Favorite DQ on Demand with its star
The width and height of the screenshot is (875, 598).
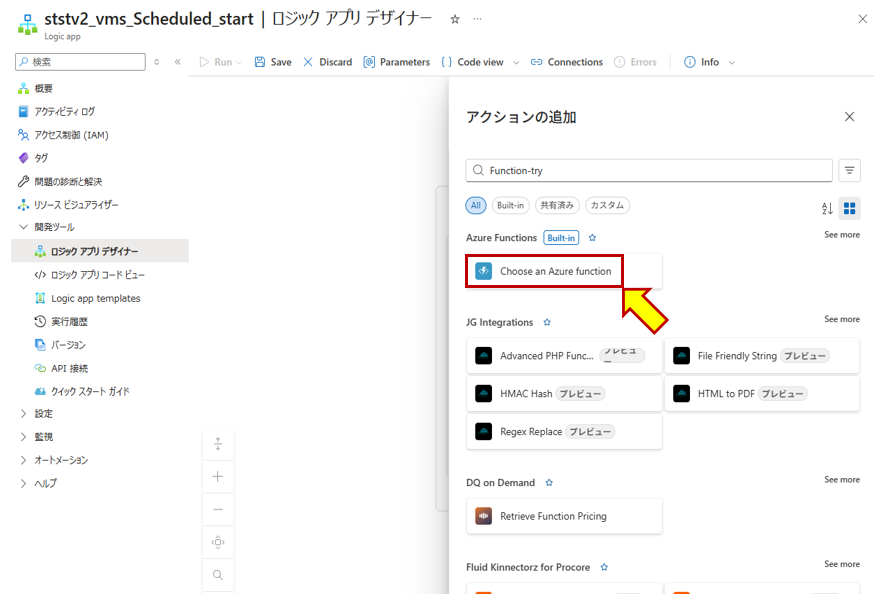tap(549, 483)
